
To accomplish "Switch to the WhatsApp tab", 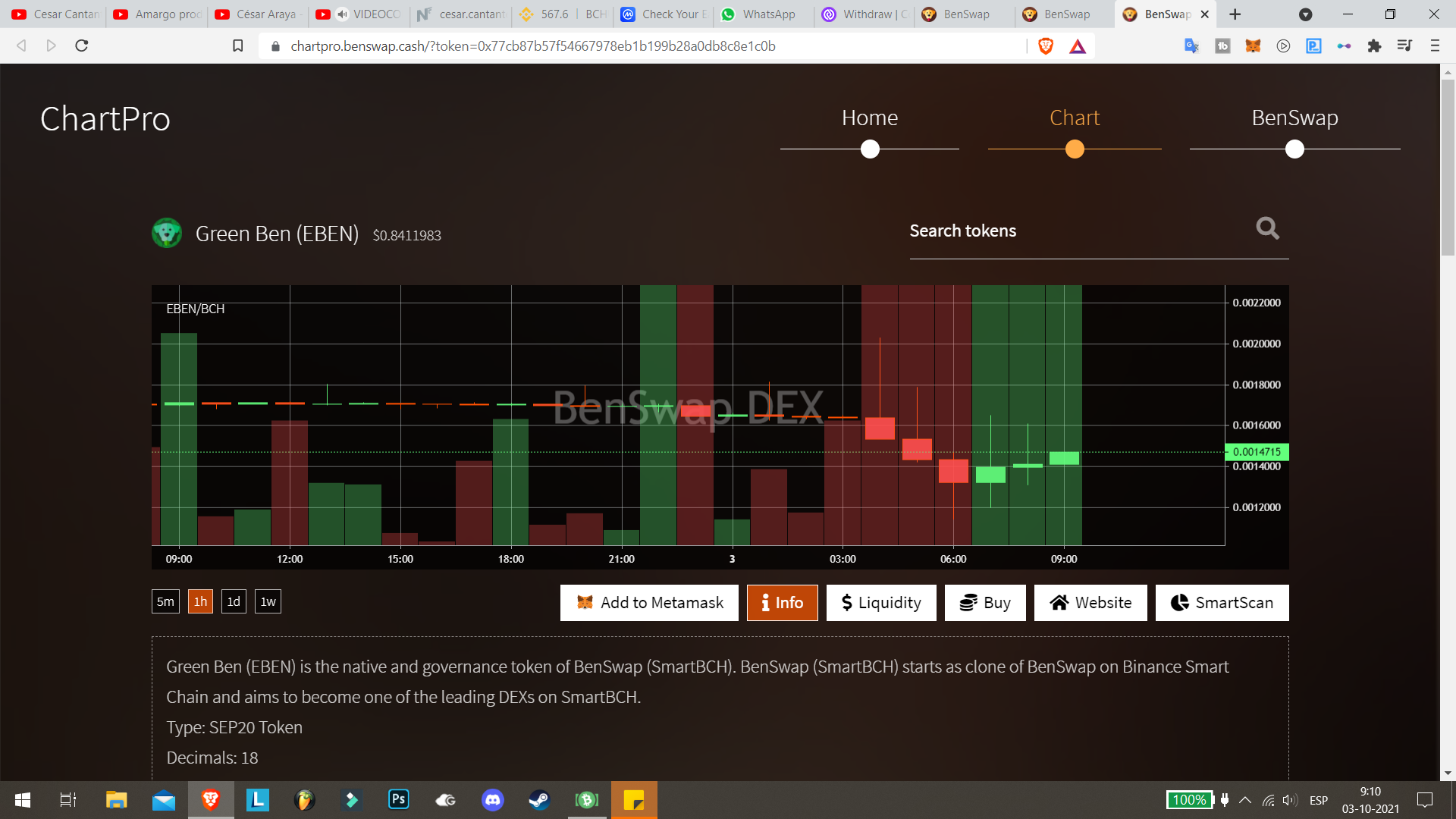I will coord(762,14).
